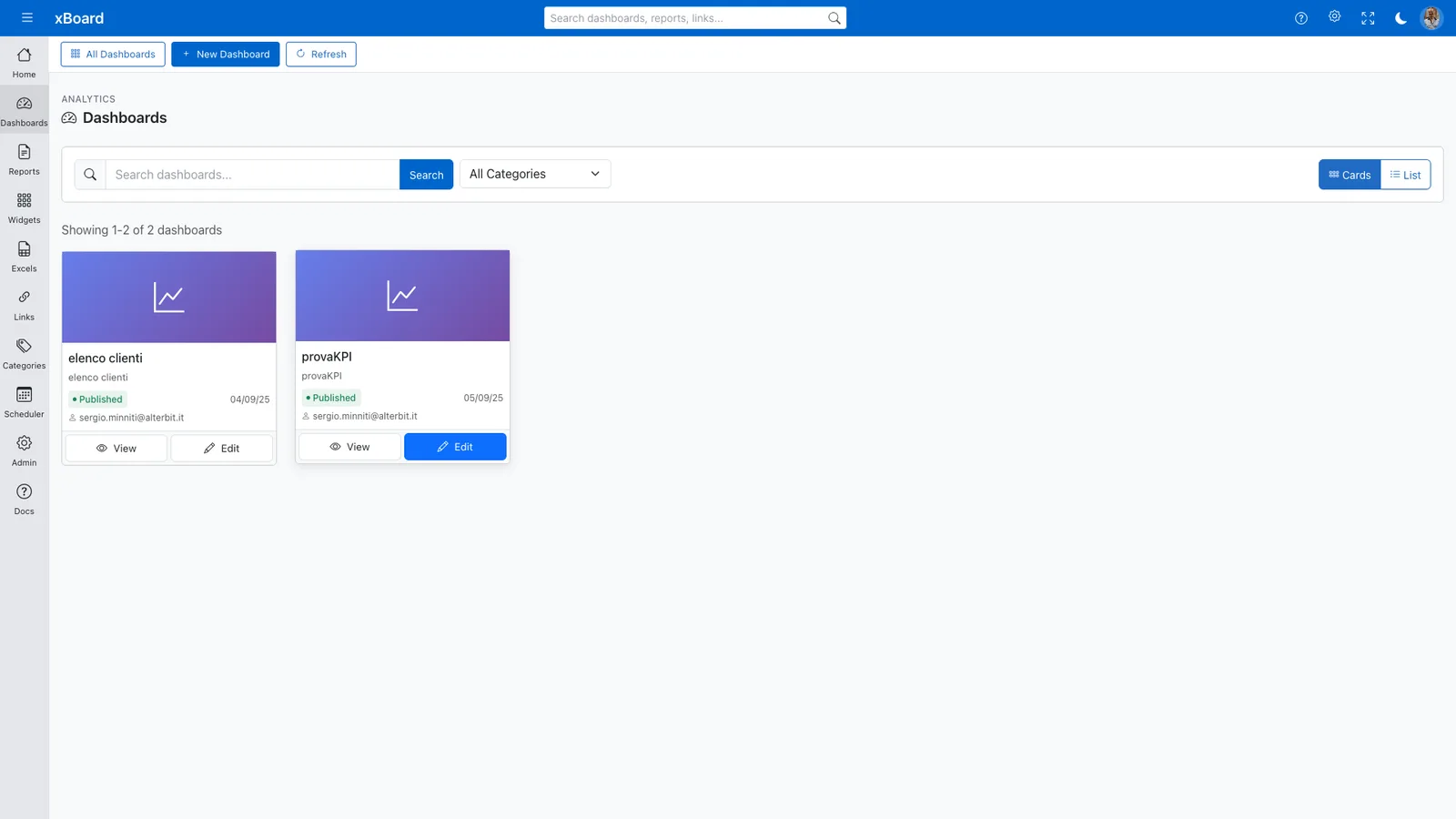Click the ANALYTICS breadcrumb label
The width and height of the screenshot is (1456, 819).
(x=88, y=99)
